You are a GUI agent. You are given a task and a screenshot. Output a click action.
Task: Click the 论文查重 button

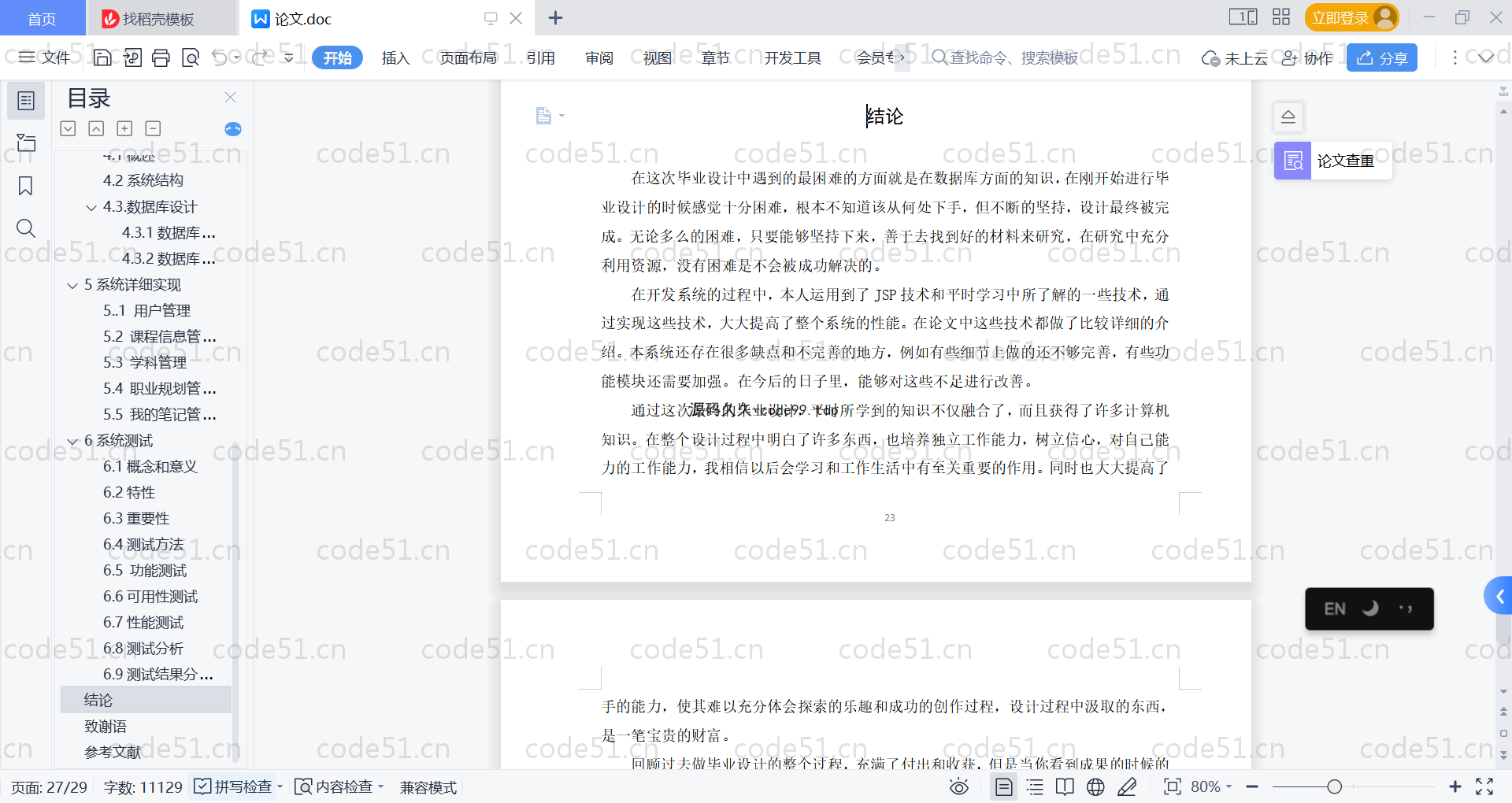click(x=1332, y=161)
